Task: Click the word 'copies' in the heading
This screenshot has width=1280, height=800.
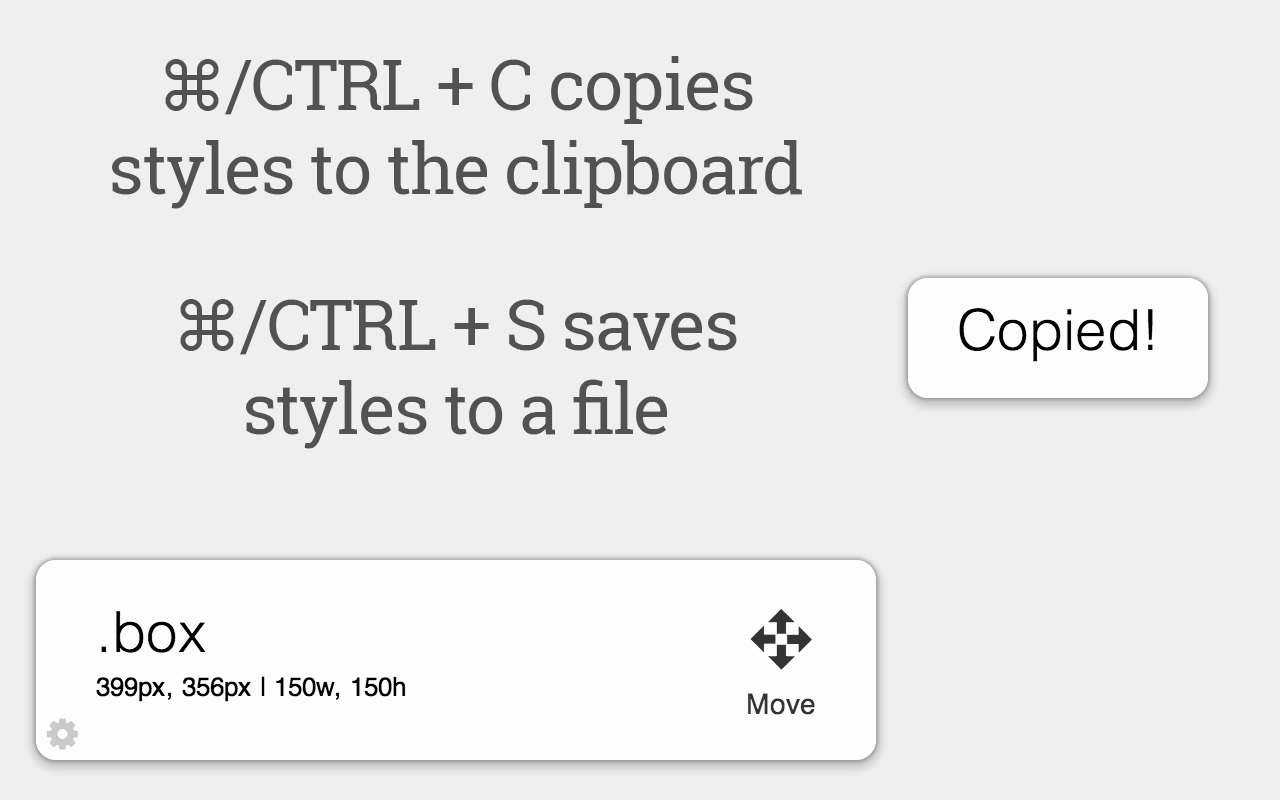Action: [651, 88]
